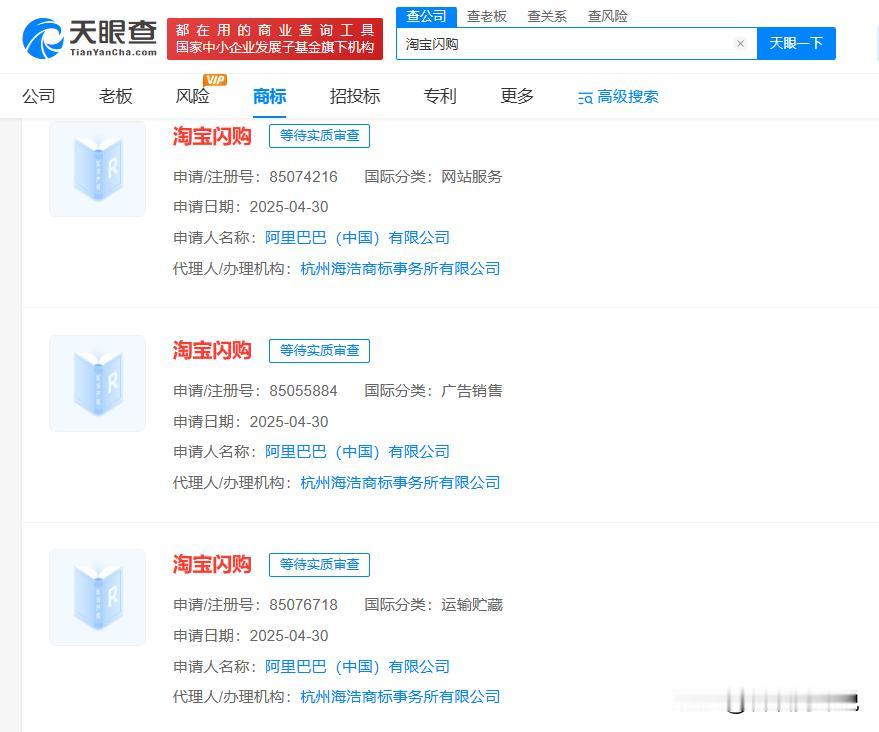Select the 查关系 search tab
This screenshot has width=879, height=732.
coord(547,16)
